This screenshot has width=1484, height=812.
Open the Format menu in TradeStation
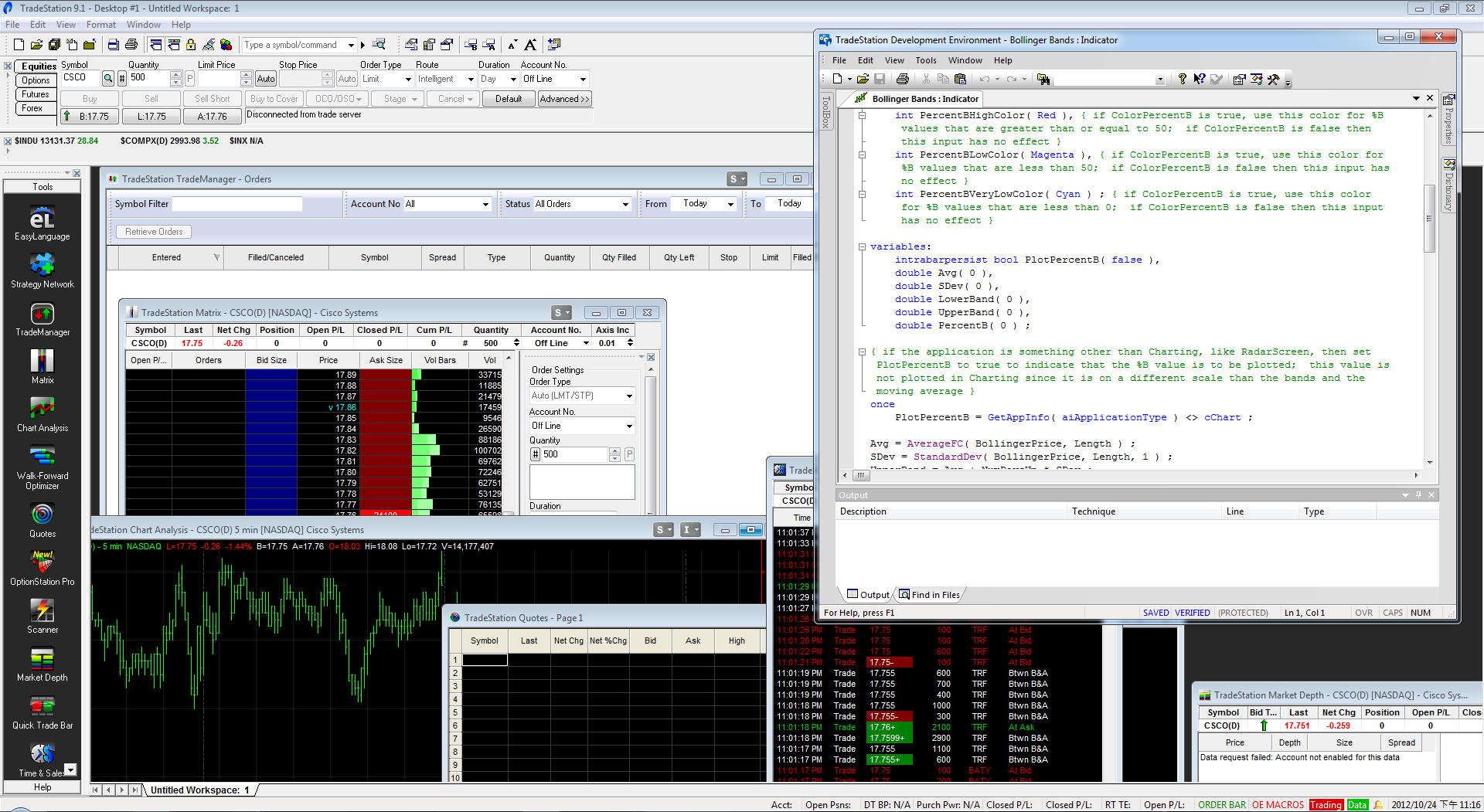[101, 25]
